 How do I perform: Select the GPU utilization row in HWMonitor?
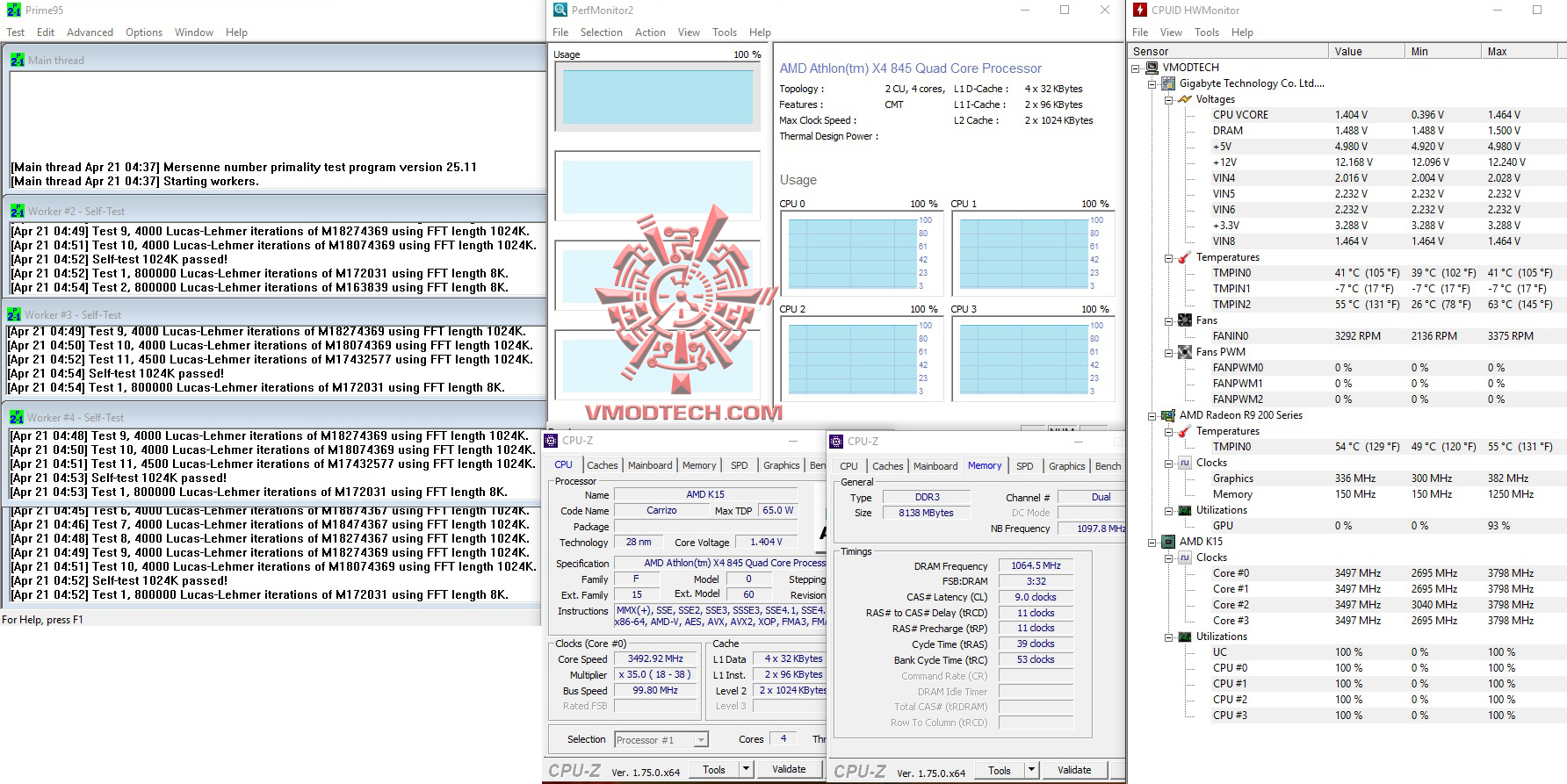(1348, 526)
